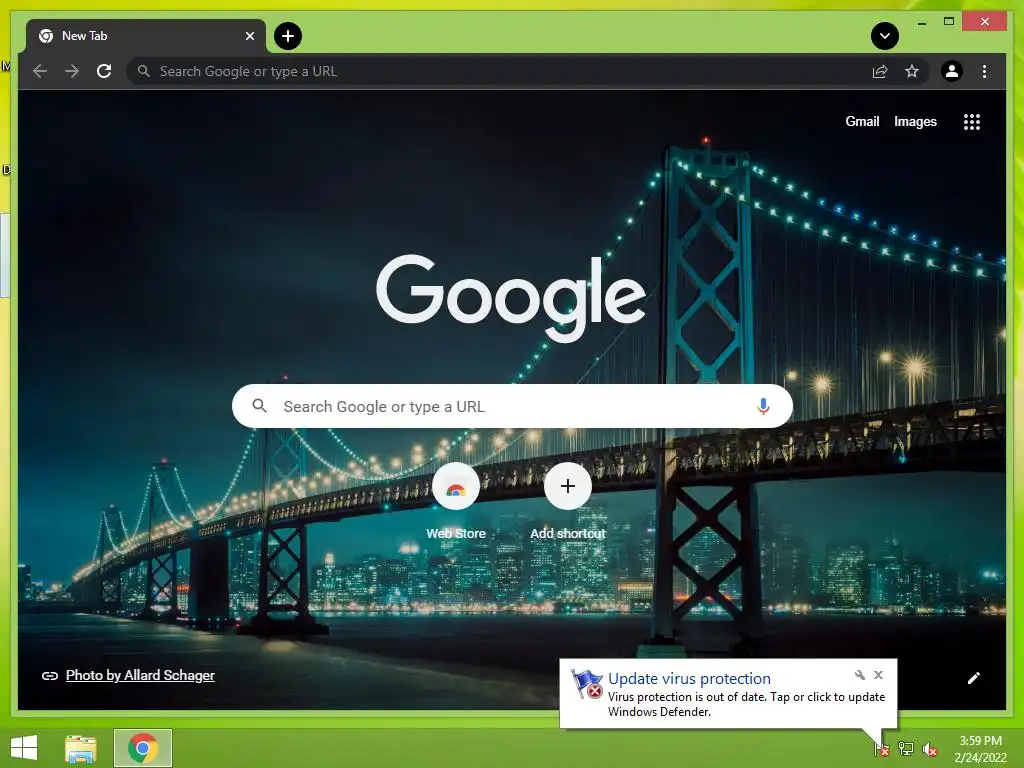The image size is (1024, 768).
Task: Open the Photo by Allard Schager link
Action: (140, 675)
